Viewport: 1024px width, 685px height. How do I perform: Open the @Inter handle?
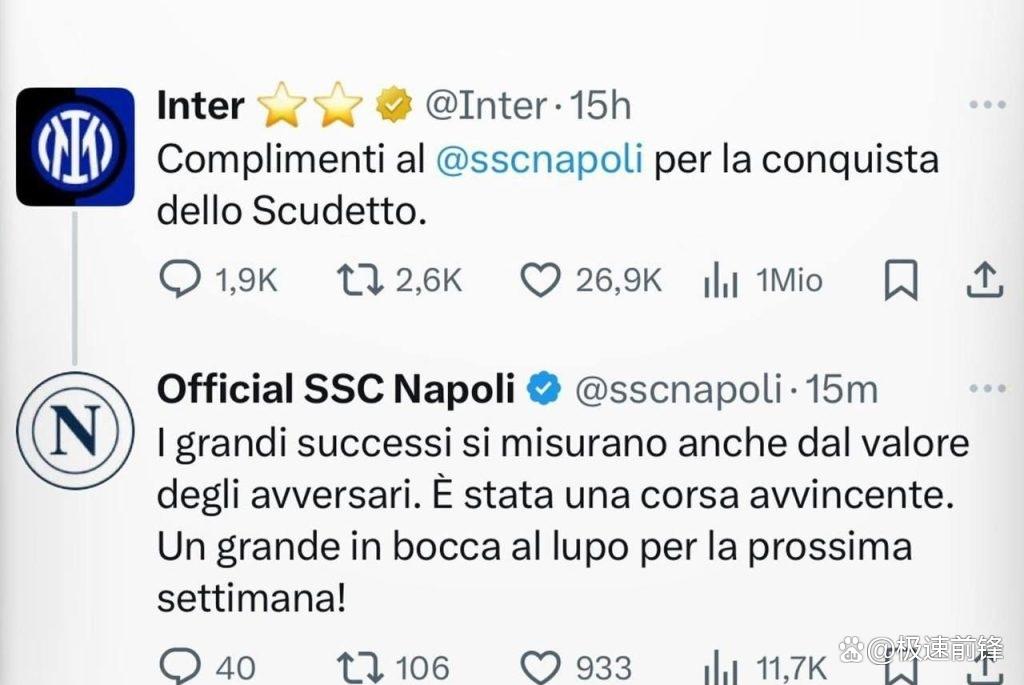(x=486, y=105)
